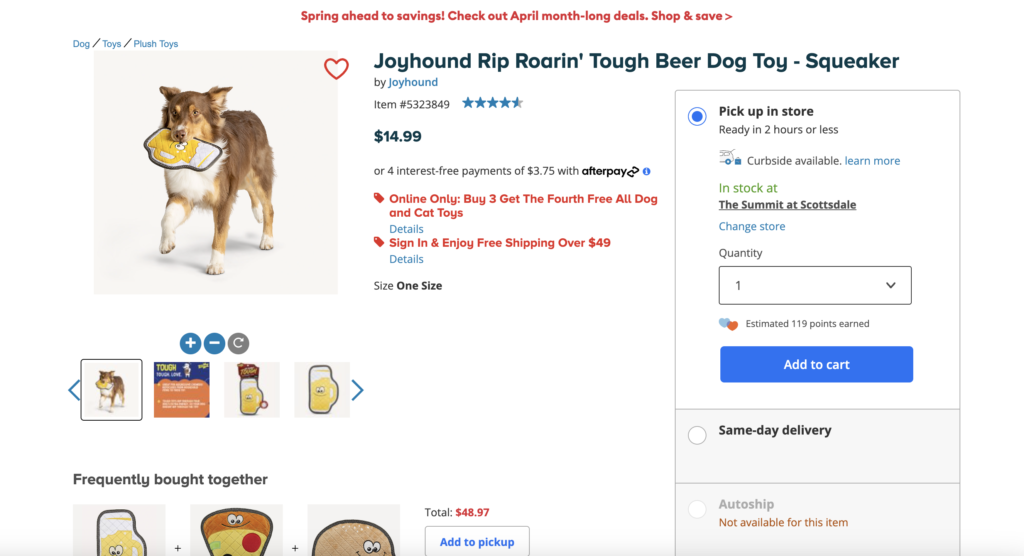1024x556 pixels.
Task: Zoom out with the minus icon
Action: pyautogui.click(x=214, y=343)
